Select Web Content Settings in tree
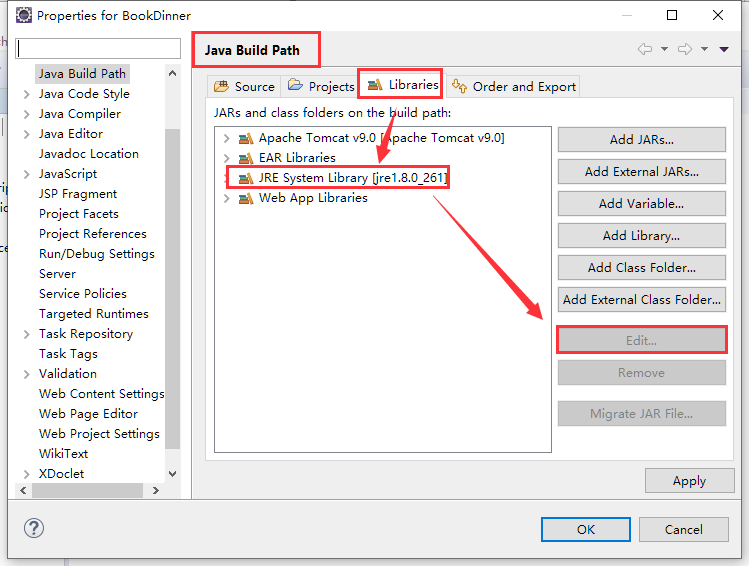Viewport: 749px width, 566px height. tap(102, 394)
